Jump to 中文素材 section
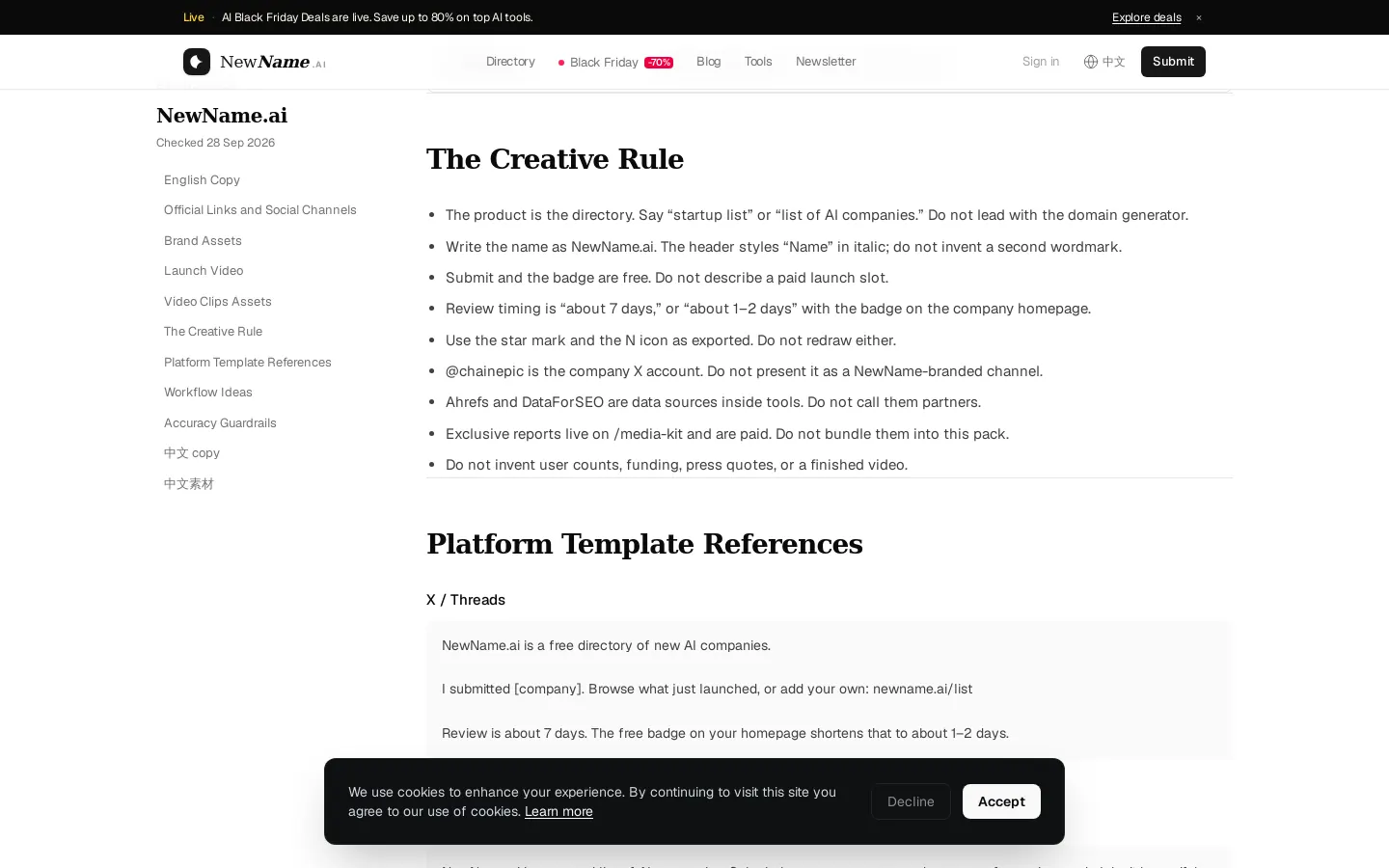The image size is (1389, 868). point(189,484)
